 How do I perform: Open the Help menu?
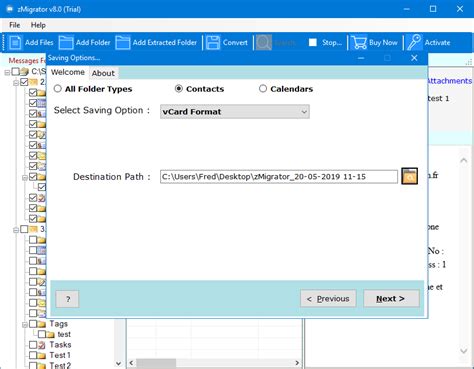pyautogui.click(x=38, y=25)
